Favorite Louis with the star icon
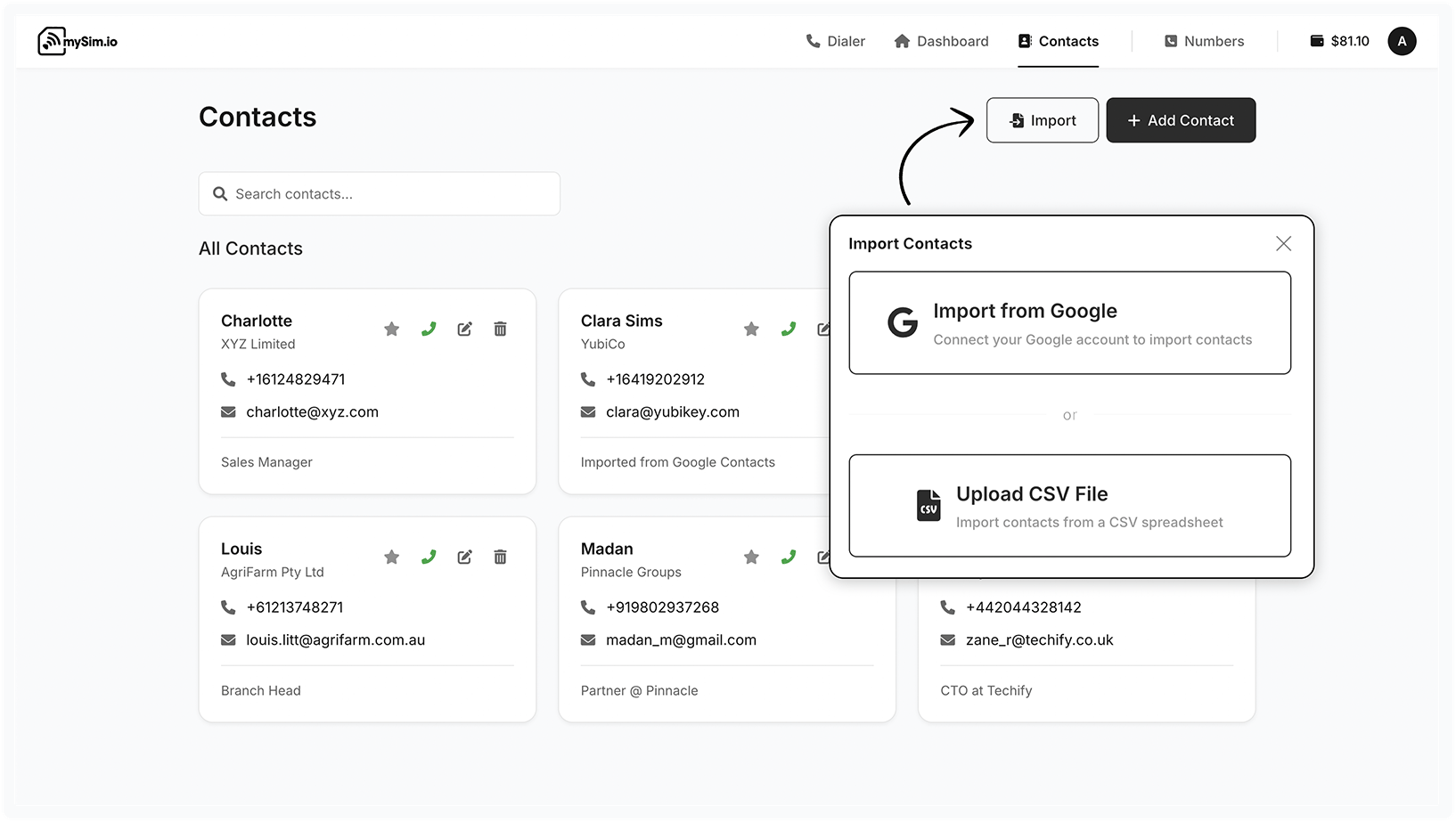The image size is (1456, 822). pos(391,557)
